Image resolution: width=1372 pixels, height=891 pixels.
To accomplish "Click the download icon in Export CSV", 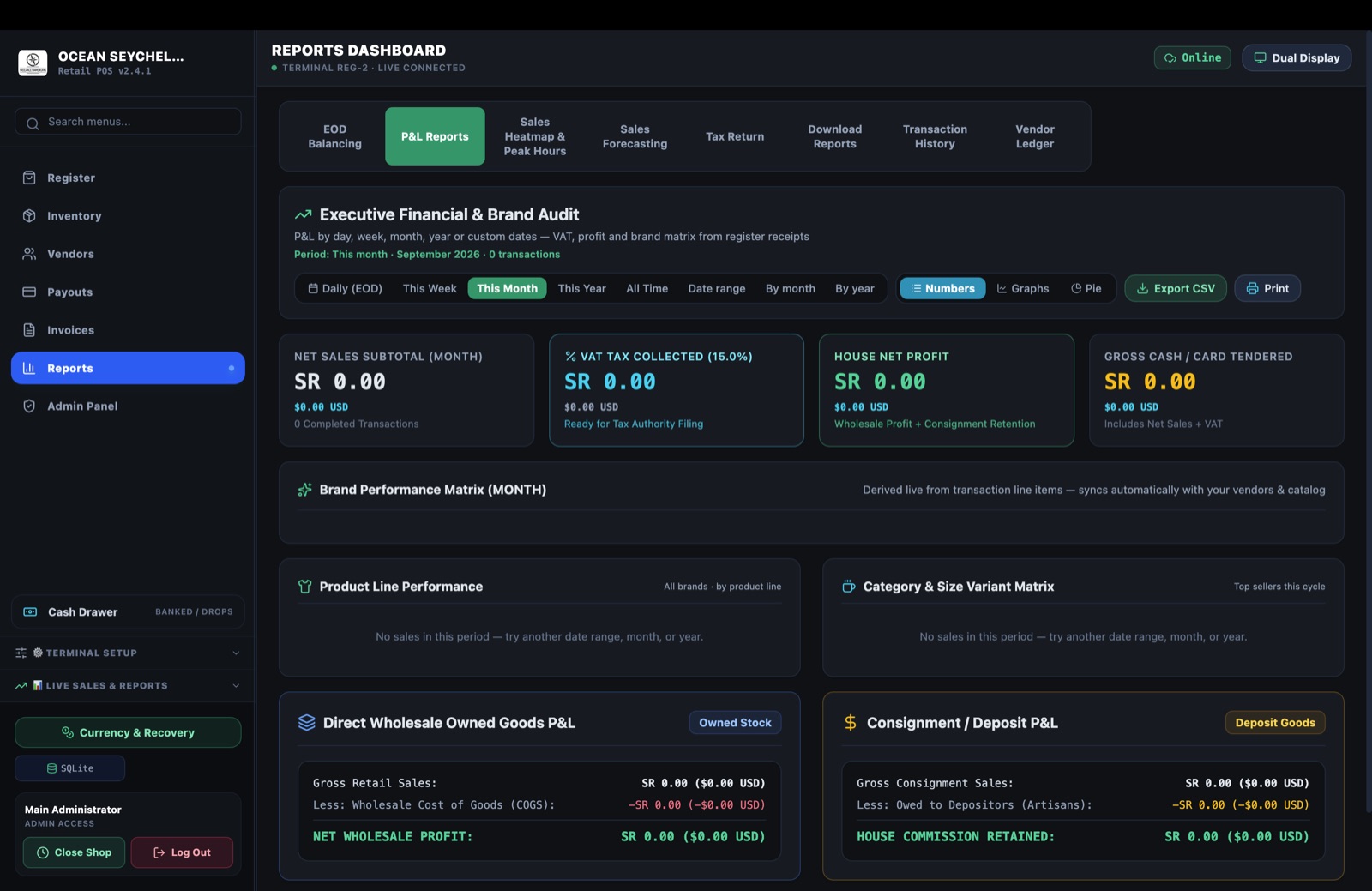I will (1143, 288).
